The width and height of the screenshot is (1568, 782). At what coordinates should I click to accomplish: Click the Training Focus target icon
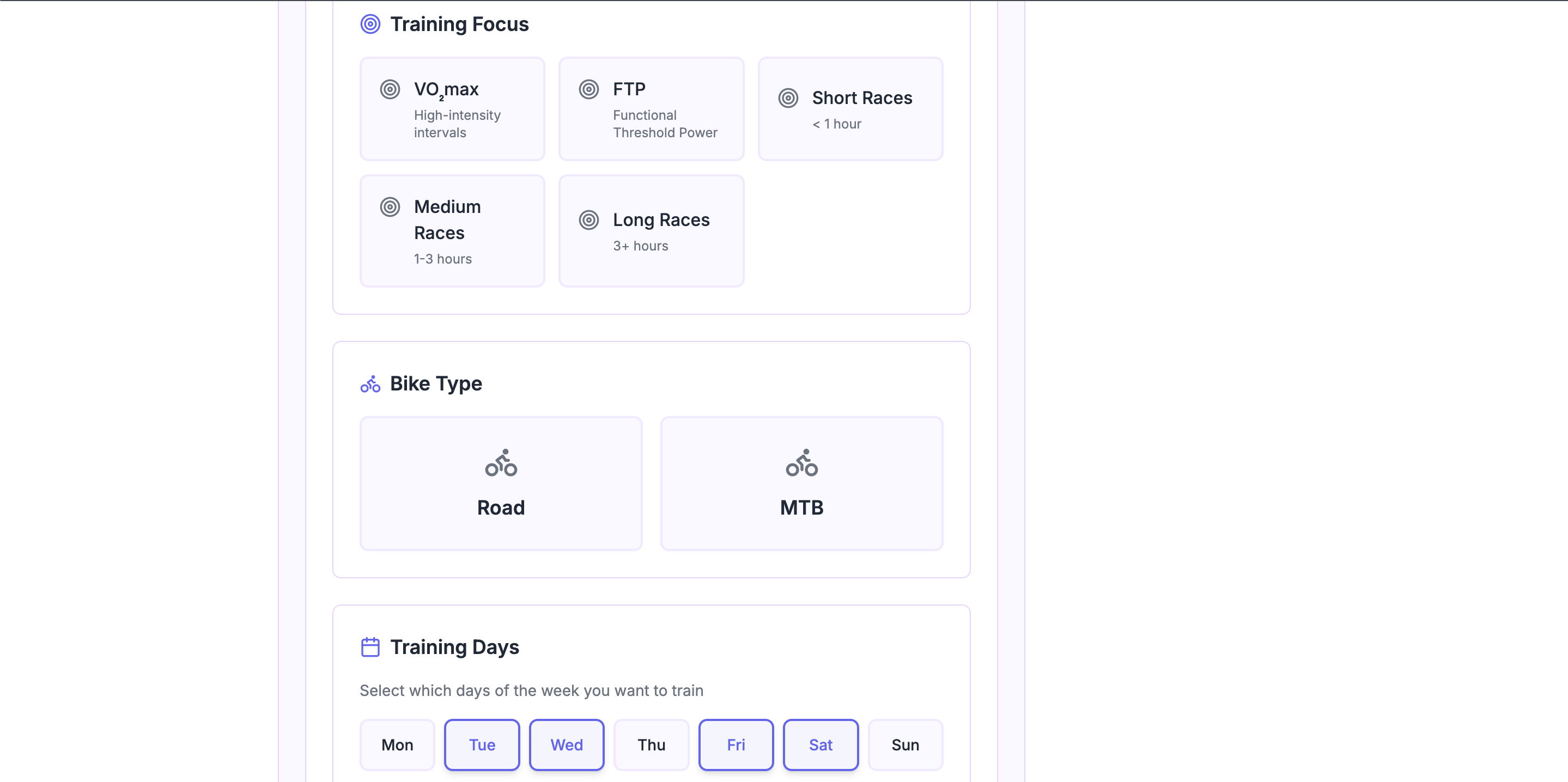point(370,24)
